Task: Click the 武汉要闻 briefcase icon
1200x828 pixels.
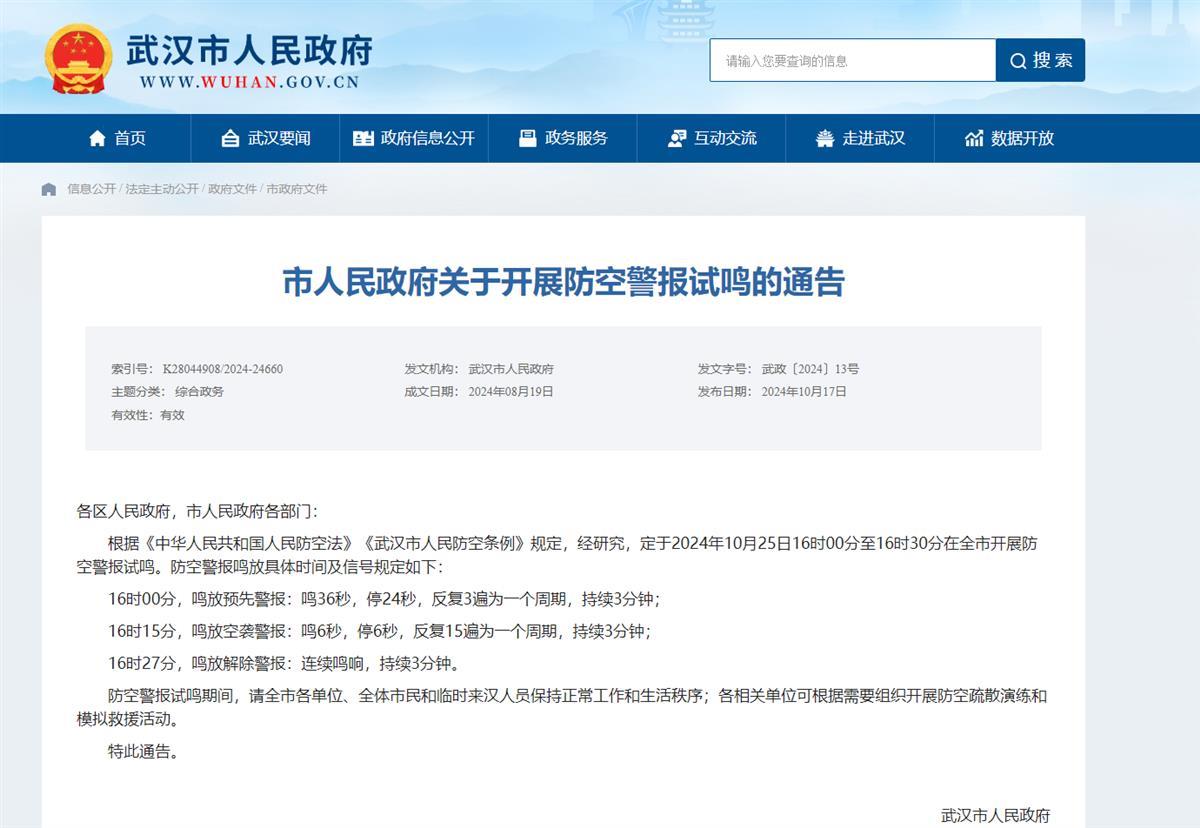Action: coord(230,139)
